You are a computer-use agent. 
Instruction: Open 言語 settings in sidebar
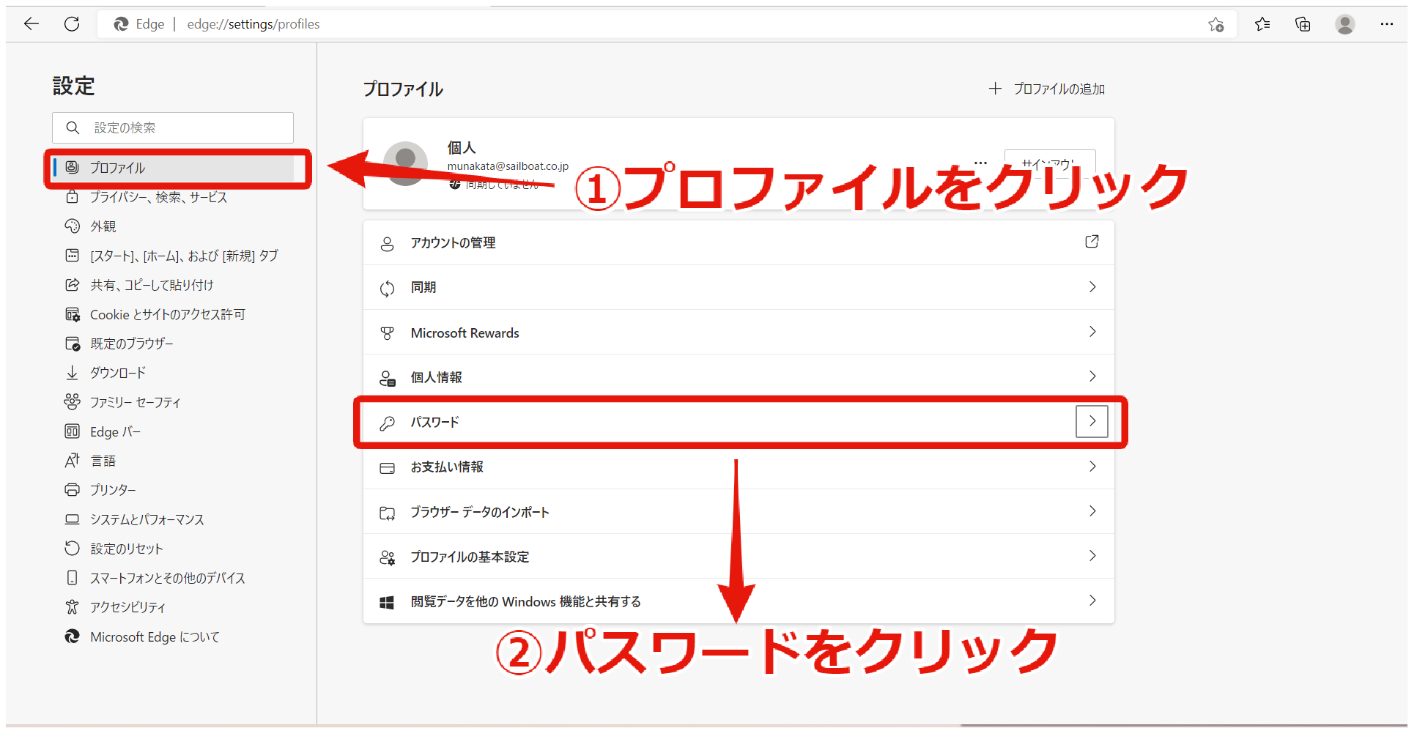pyautogui.click(x=90, y=460)
